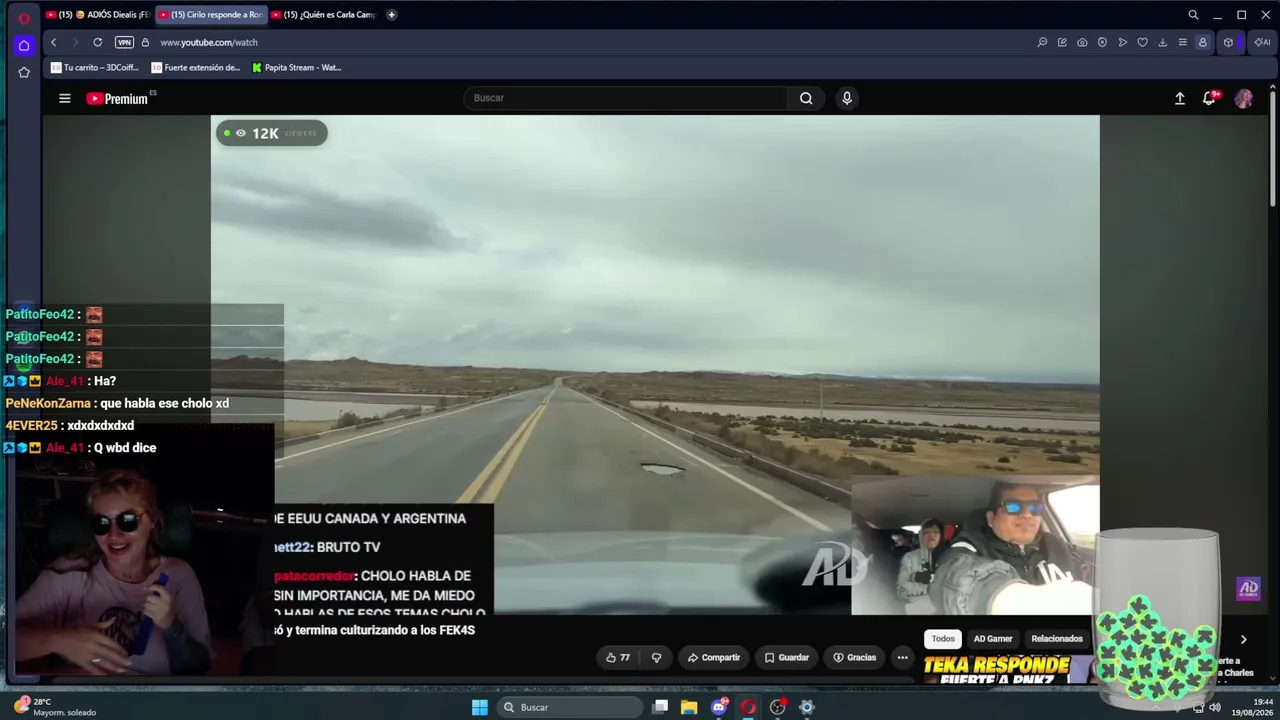Open the profile icon in the browser toolbar
1280x720 pixels.
point(1203,42)
